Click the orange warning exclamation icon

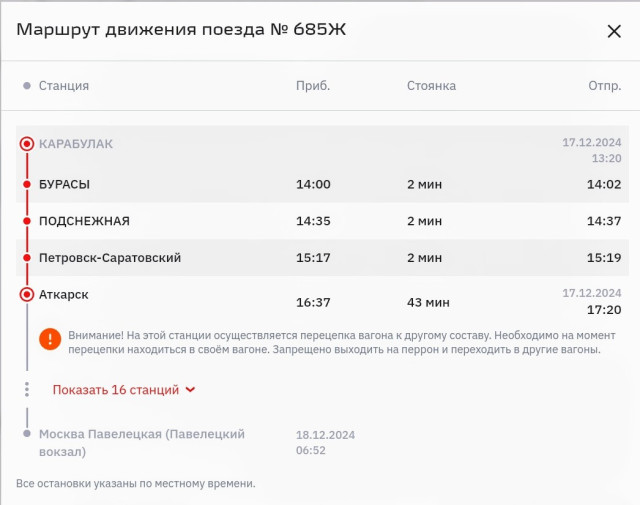point(50,339)
